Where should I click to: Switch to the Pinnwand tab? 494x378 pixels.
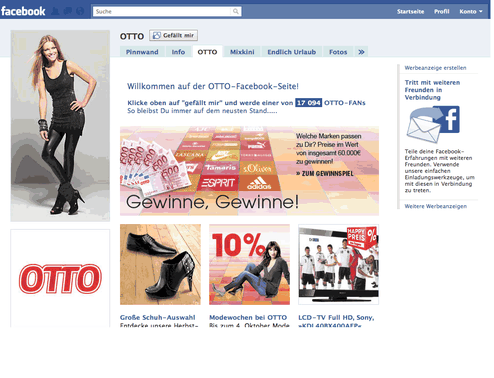point(142,52)
